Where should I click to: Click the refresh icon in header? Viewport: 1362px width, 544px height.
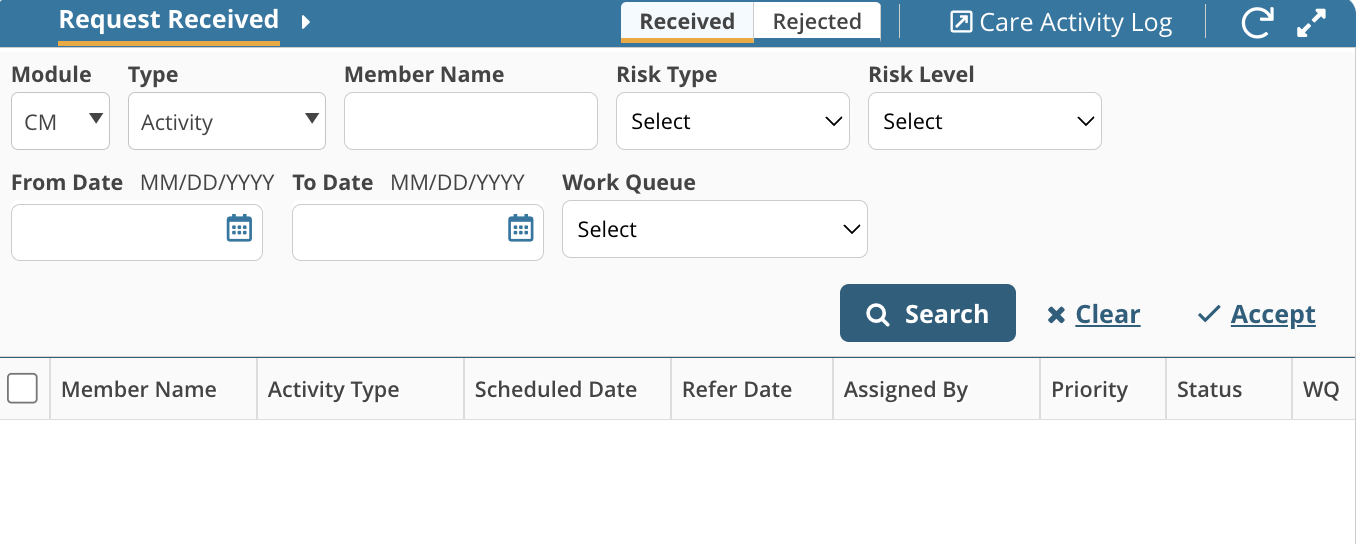point(1257,23)
